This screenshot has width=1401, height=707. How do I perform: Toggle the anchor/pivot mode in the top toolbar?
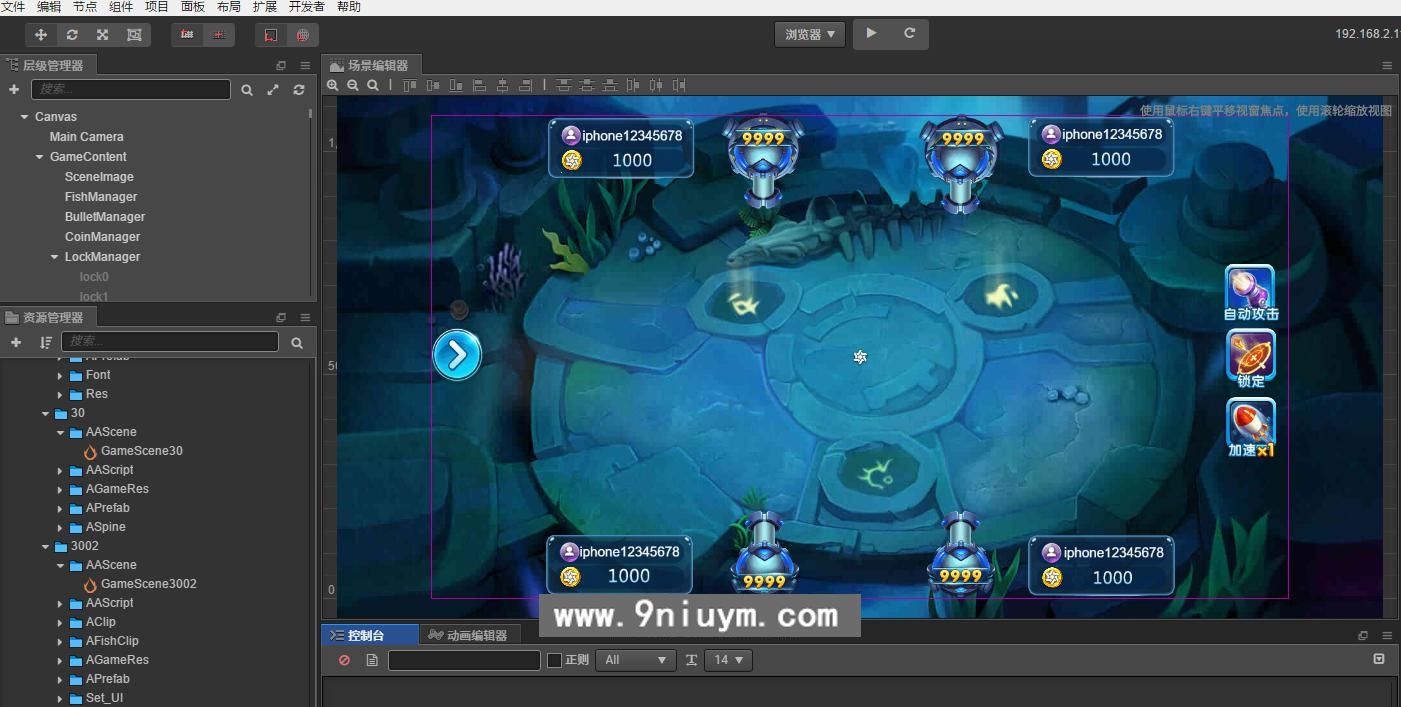186,34
